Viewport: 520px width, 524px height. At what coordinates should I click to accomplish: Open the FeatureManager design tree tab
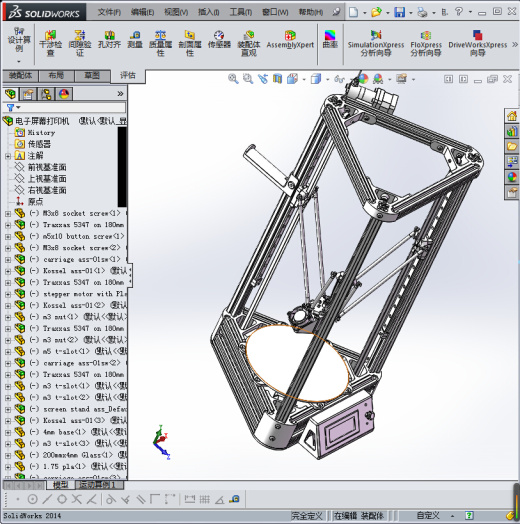pyautogui.click(x=11, y=94)
